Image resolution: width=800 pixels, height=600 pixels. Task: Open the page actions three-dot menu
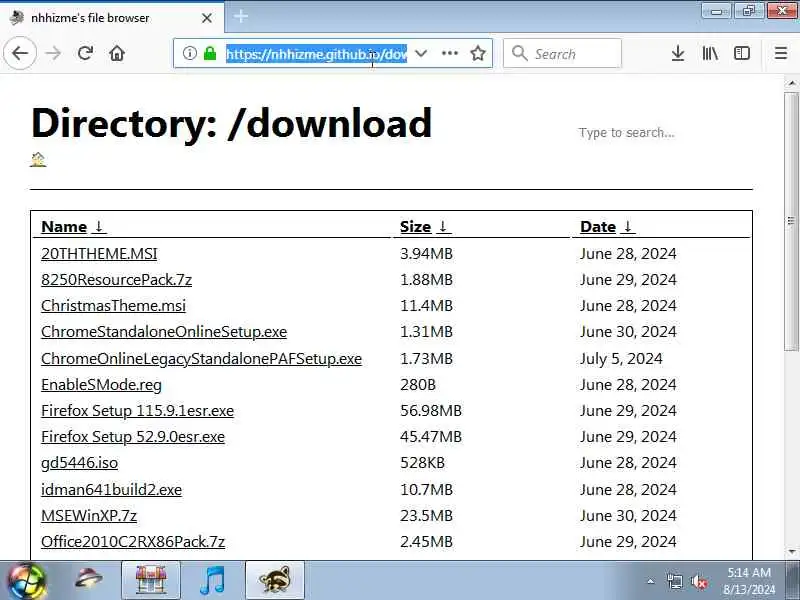click(x=449, y=53)
